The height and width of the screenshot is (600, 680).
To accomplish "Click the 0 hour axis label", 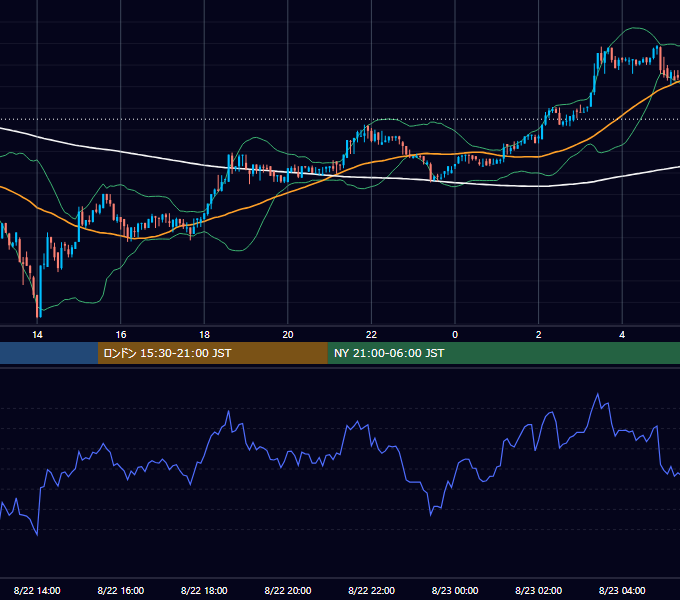I will pyautogui.click(x=455, y=335).
